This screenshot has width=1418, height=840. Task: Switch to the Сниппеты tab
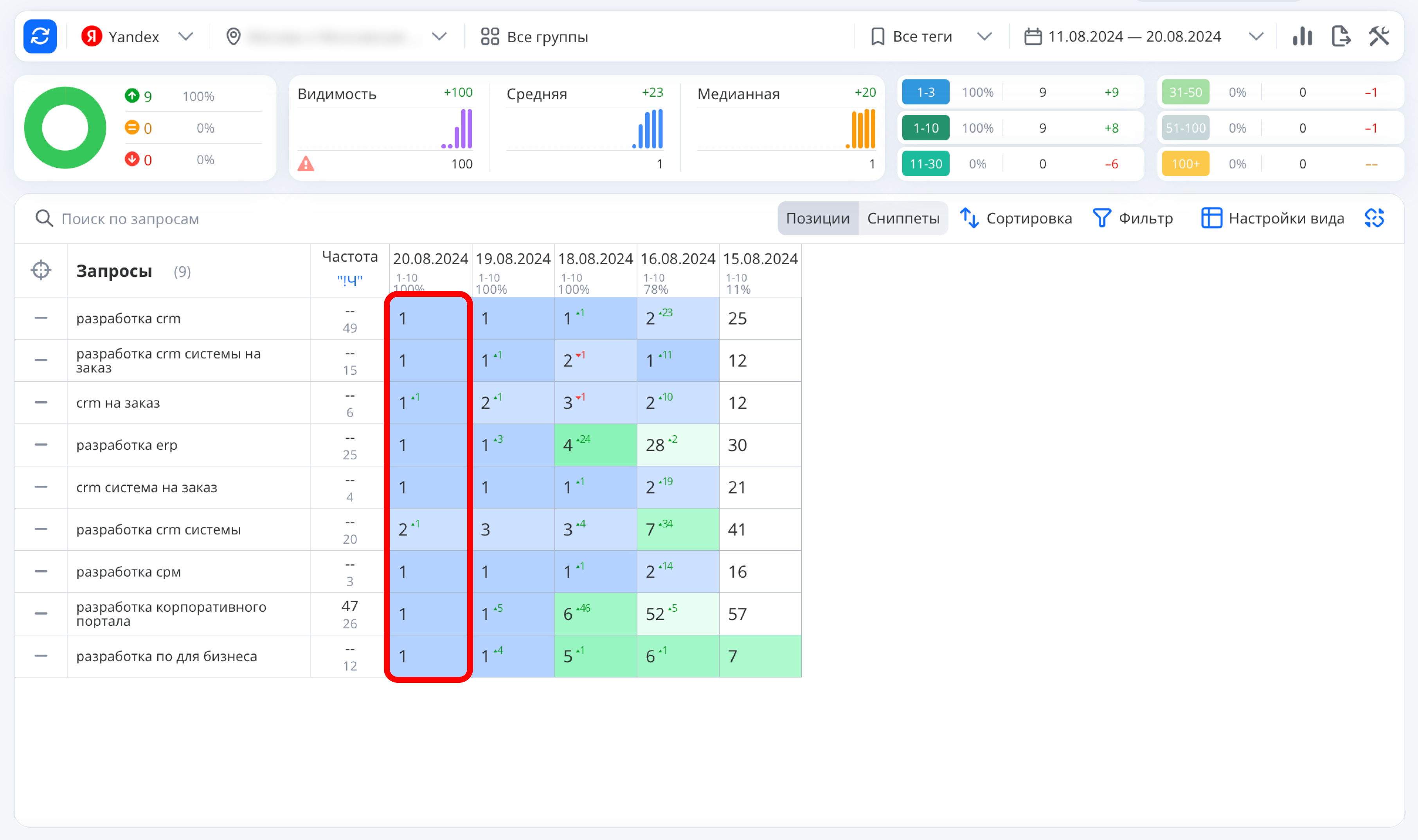[903, 219]
